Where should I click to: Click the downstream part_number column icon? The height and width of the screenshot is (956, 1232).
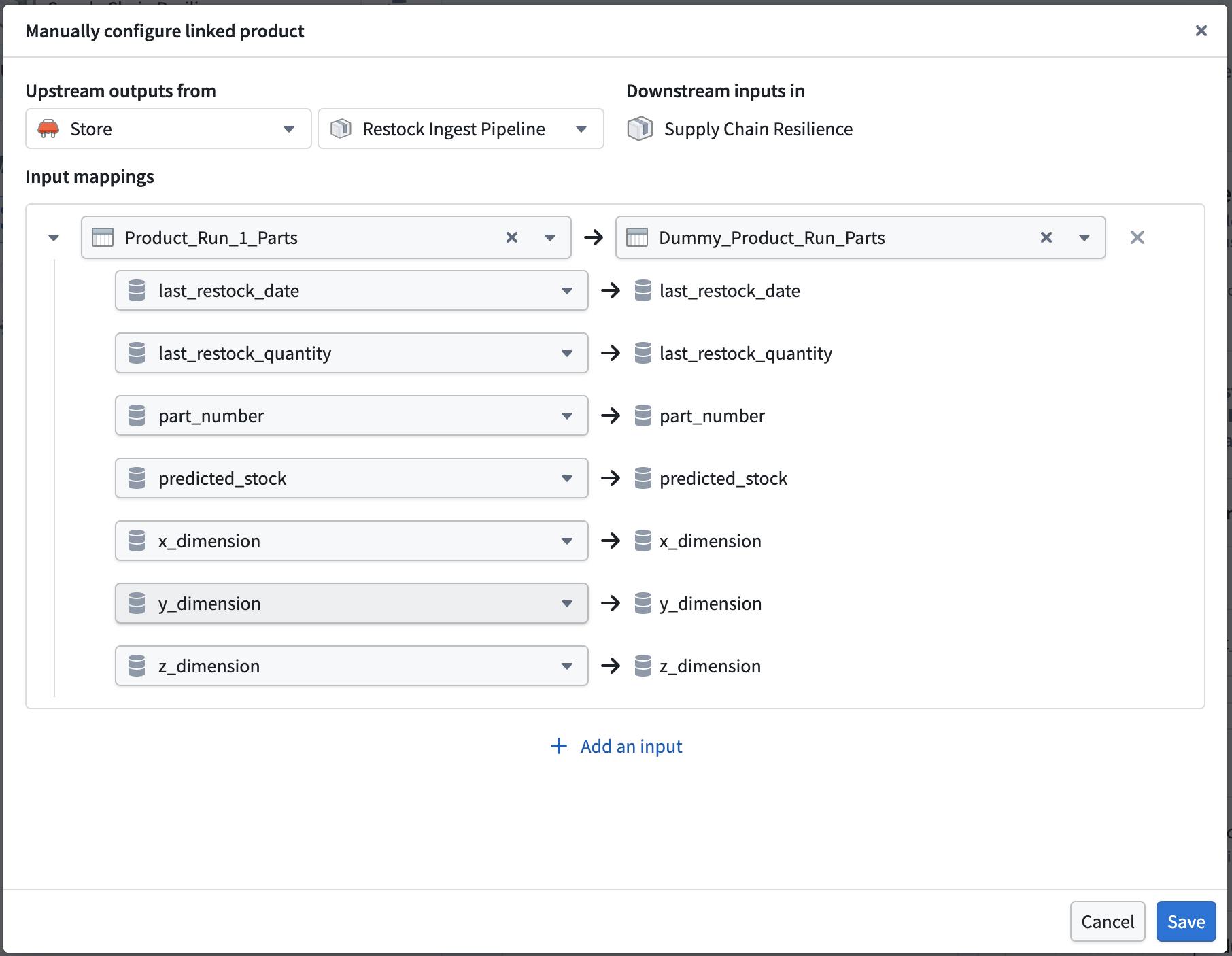coord(643,415)
